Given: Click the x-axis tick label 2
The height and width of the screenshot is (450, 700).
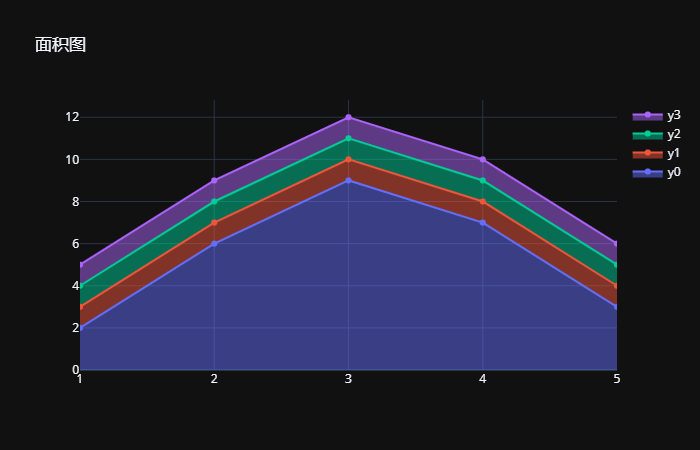Looking at the screenshot, I should (214, 379).
